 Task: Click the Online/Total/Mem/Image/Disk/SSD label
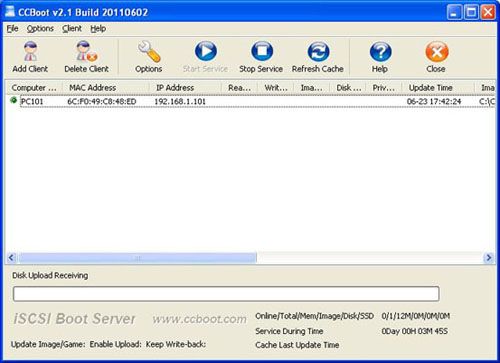(x=314, y=316)
